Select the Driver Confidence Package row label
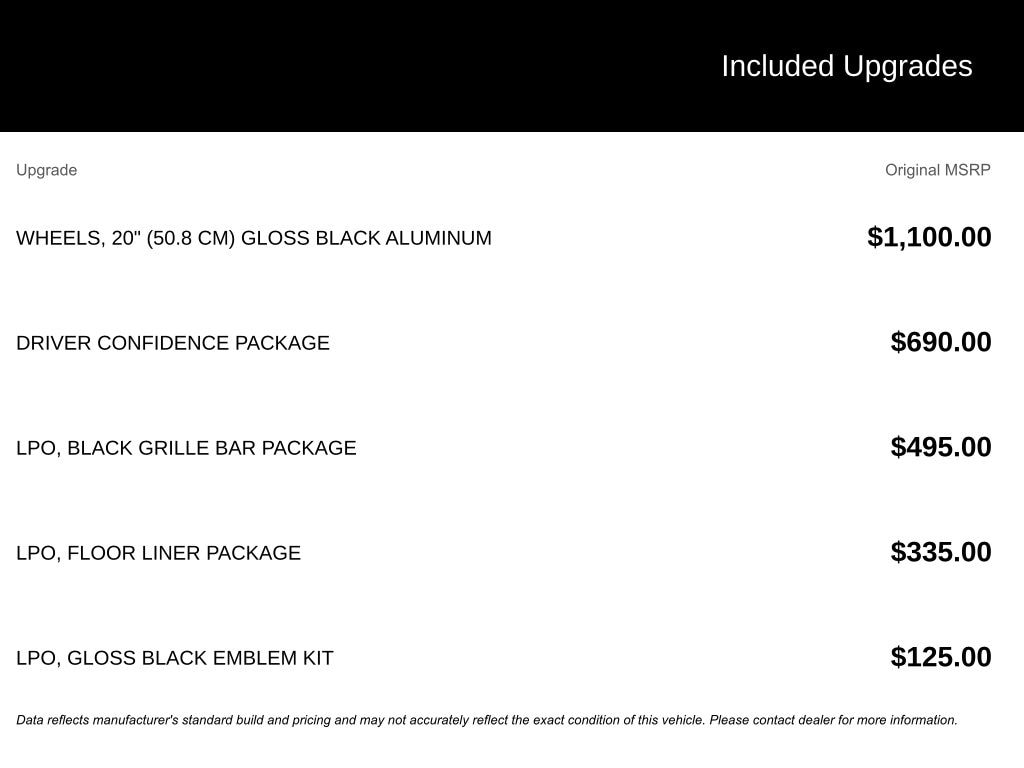This screenshot has height=768, width=1024. 173,343
